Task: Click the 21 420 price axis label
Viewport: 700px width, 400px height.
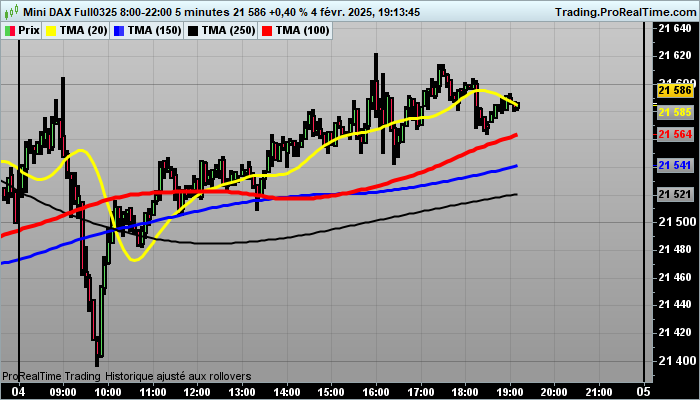Action: (675, 333)
